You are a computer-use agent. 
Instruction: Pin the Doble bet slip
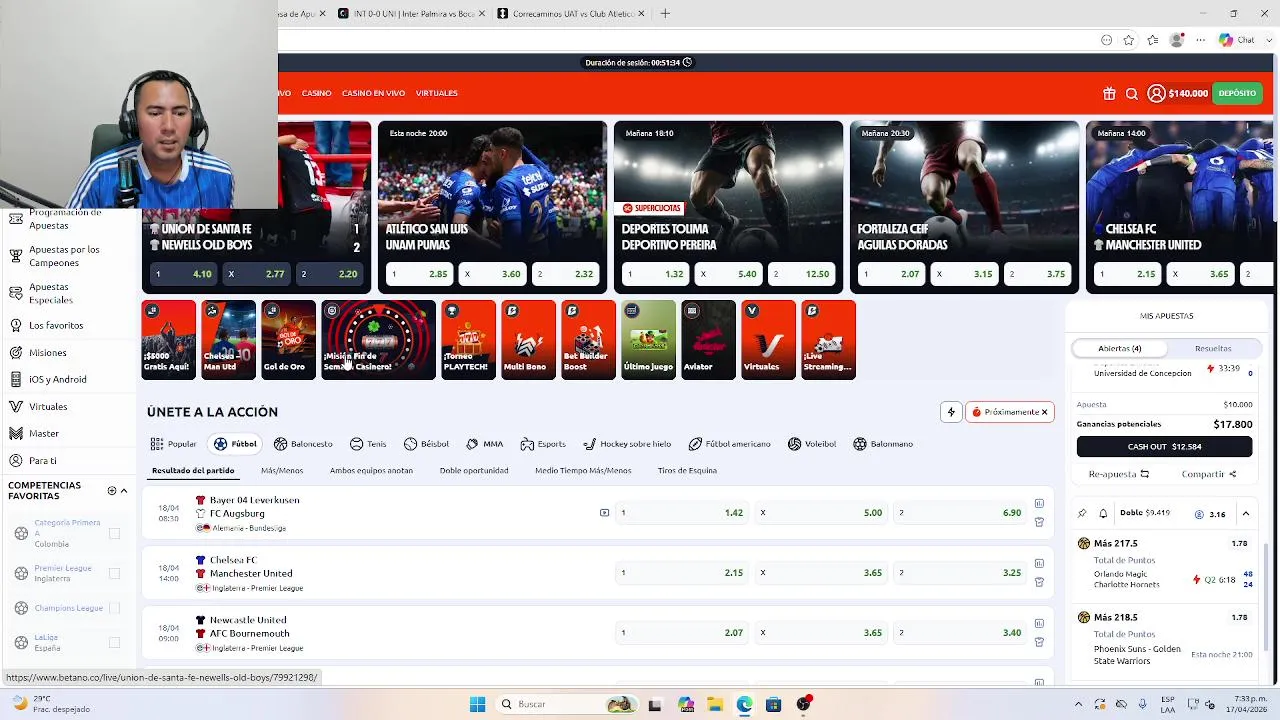pyautogui.click(x=1082, y=514)
